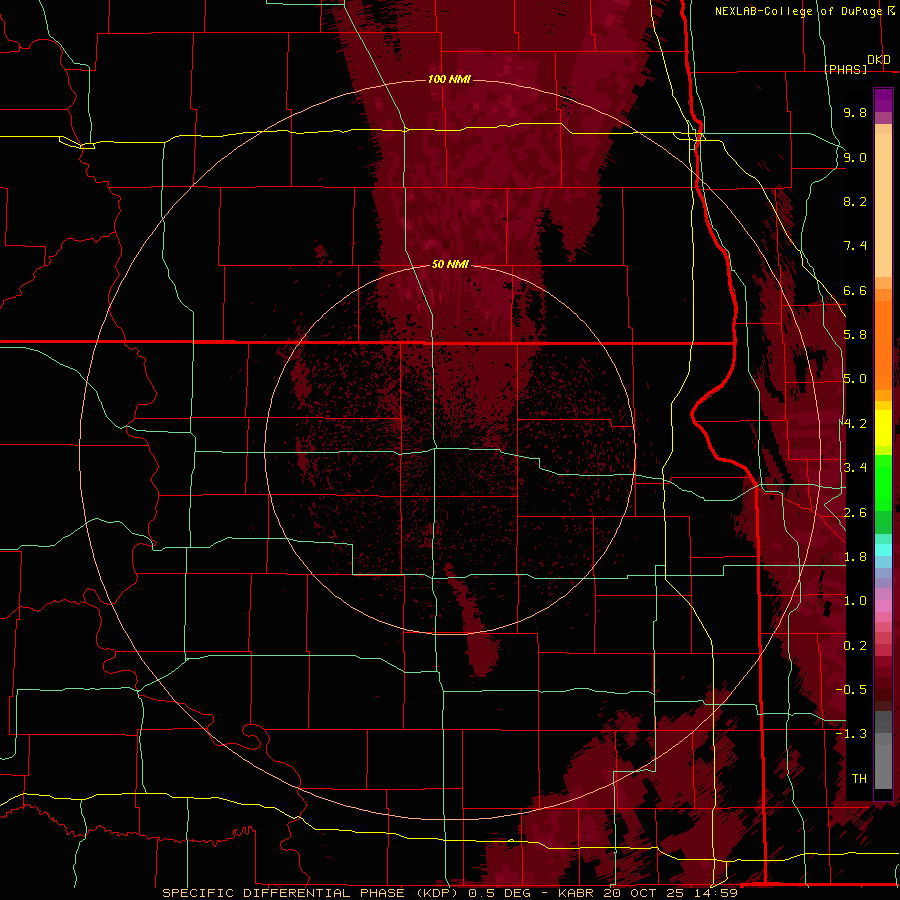Click the 1.8 value on the color scale
The width and height of the screenshot is (900, 900).
pyautogui.click(x=855, y=557)
